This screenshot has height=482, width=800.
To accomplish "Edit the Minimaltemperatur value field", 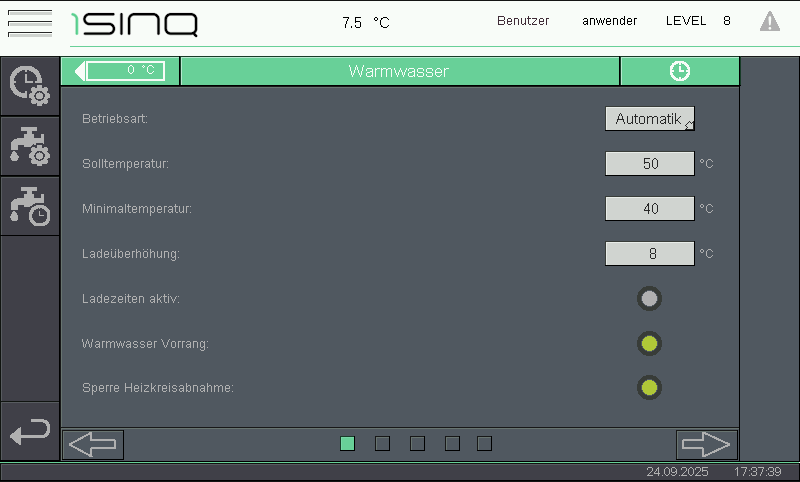I will (x=649, y=208).
